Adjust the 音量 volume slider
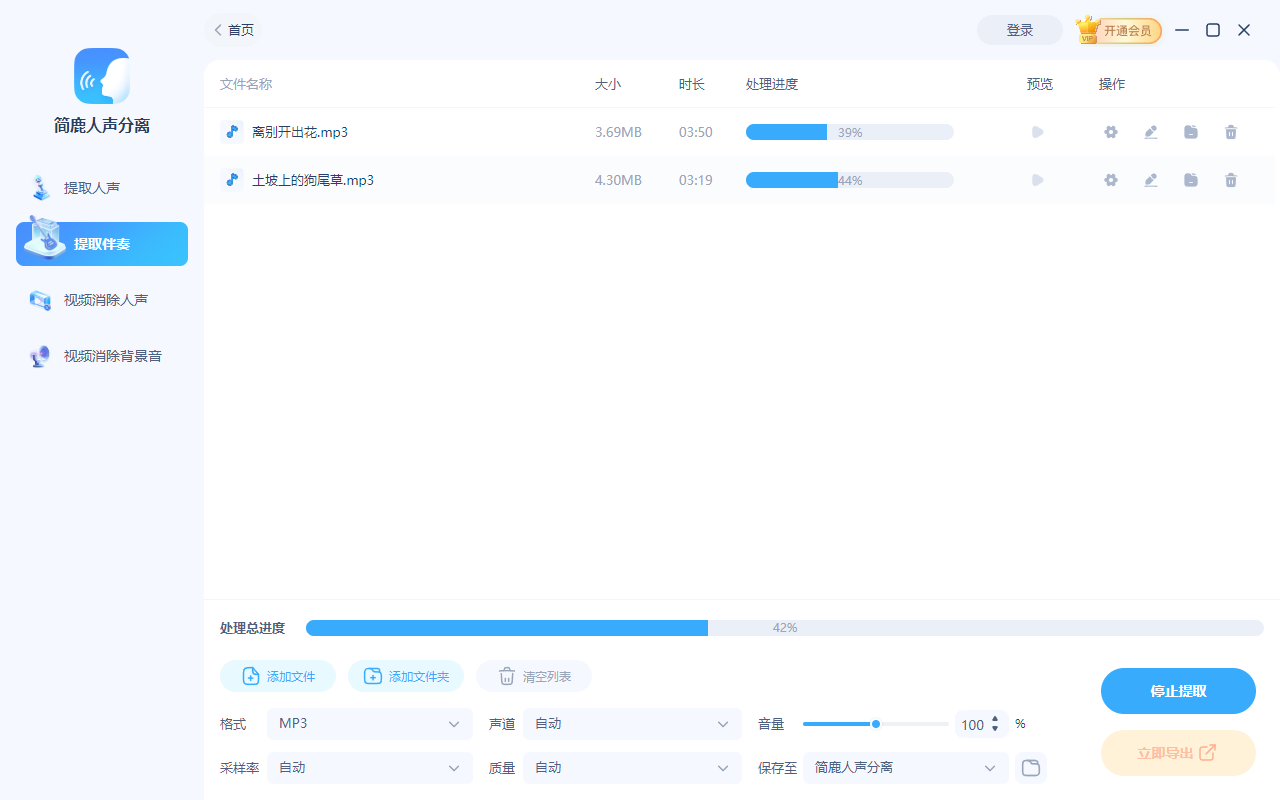 (x=875, y=723)
